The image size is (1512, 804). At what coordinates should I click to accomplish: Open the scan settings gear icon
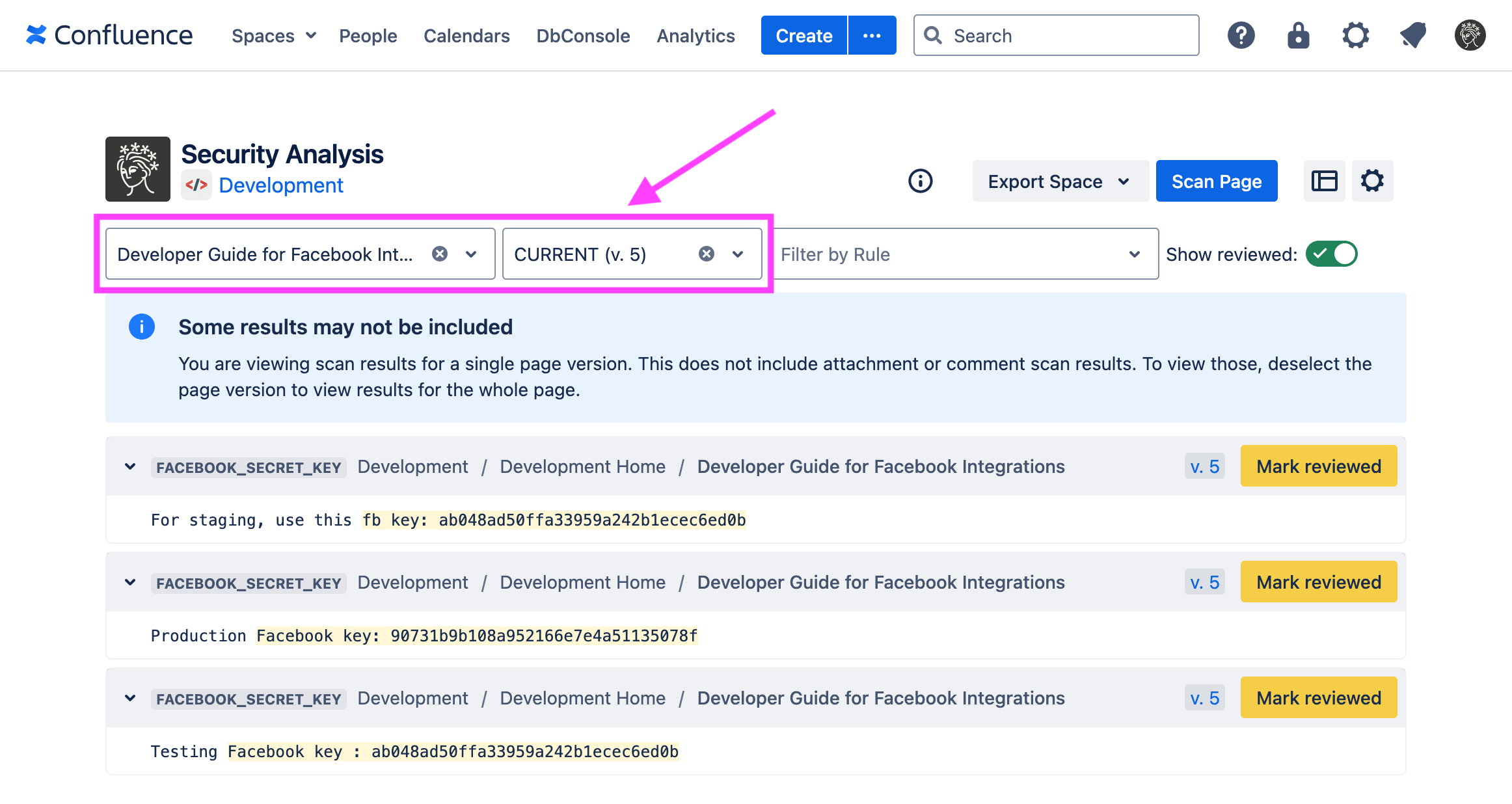1373,181
